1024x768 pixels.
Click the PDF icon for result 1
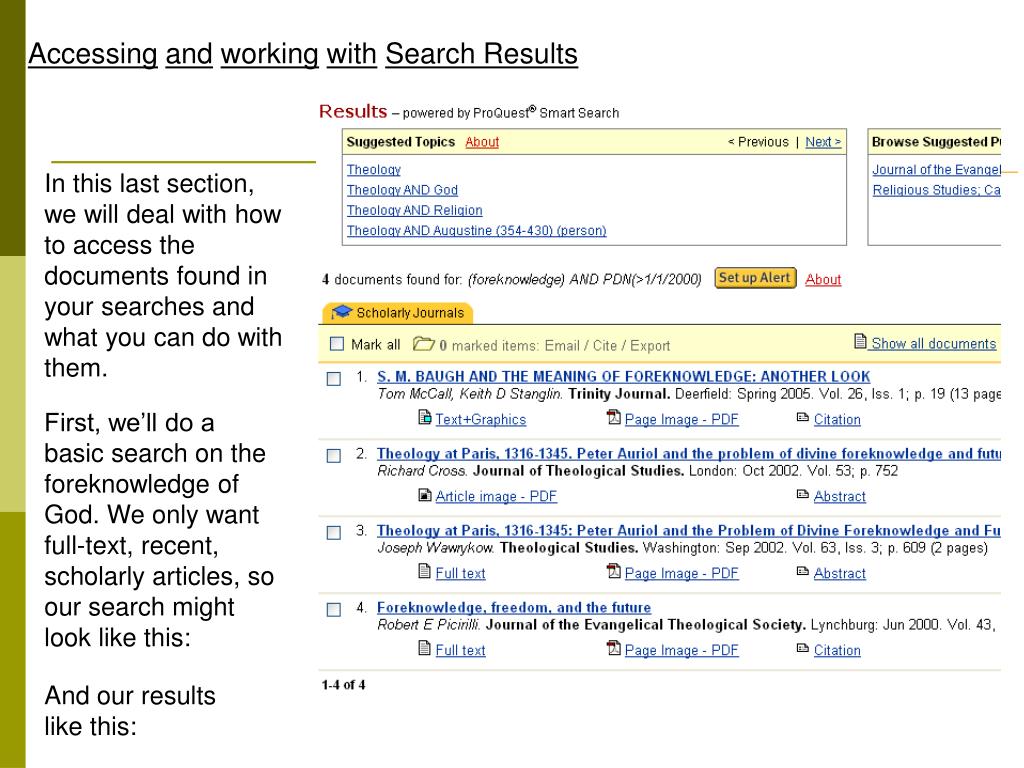tap(613, 417)
